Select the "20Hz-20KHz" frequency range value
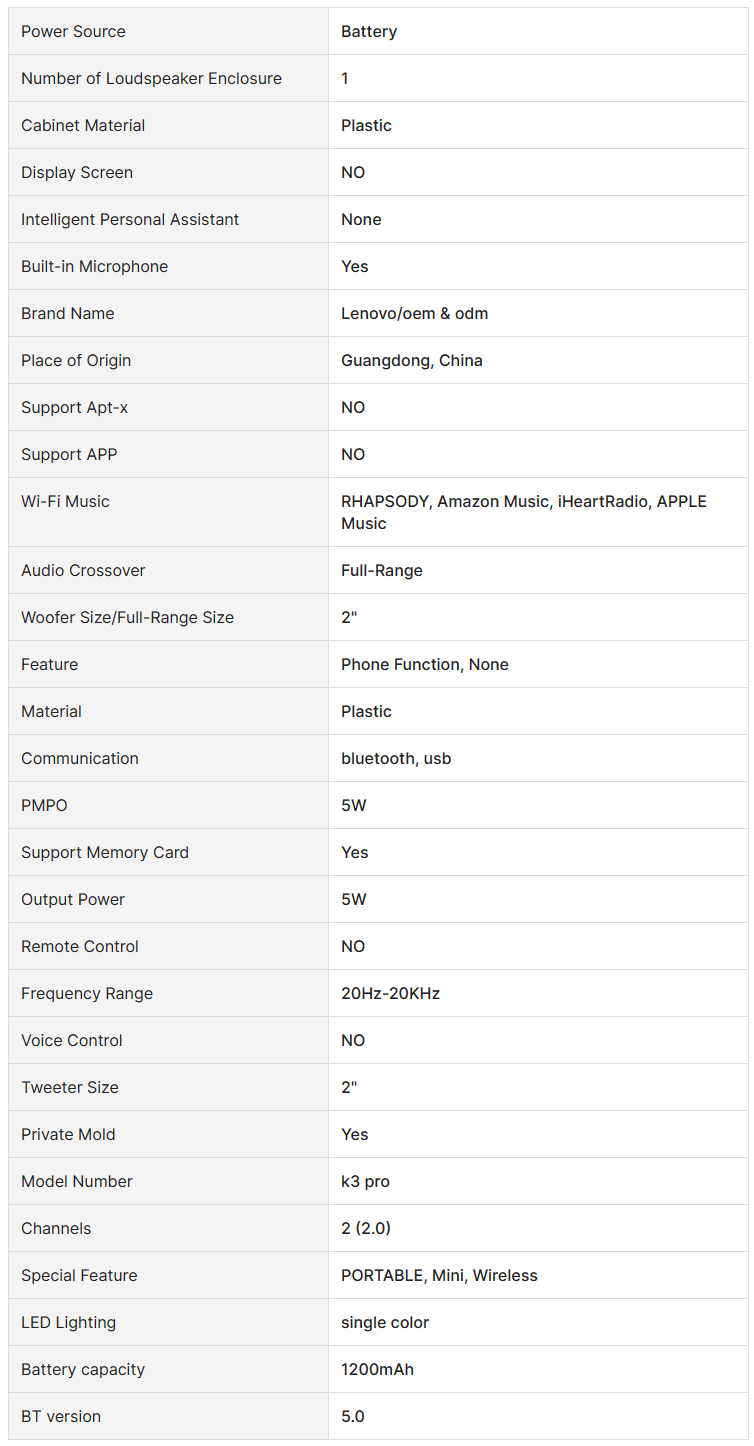 390,994
